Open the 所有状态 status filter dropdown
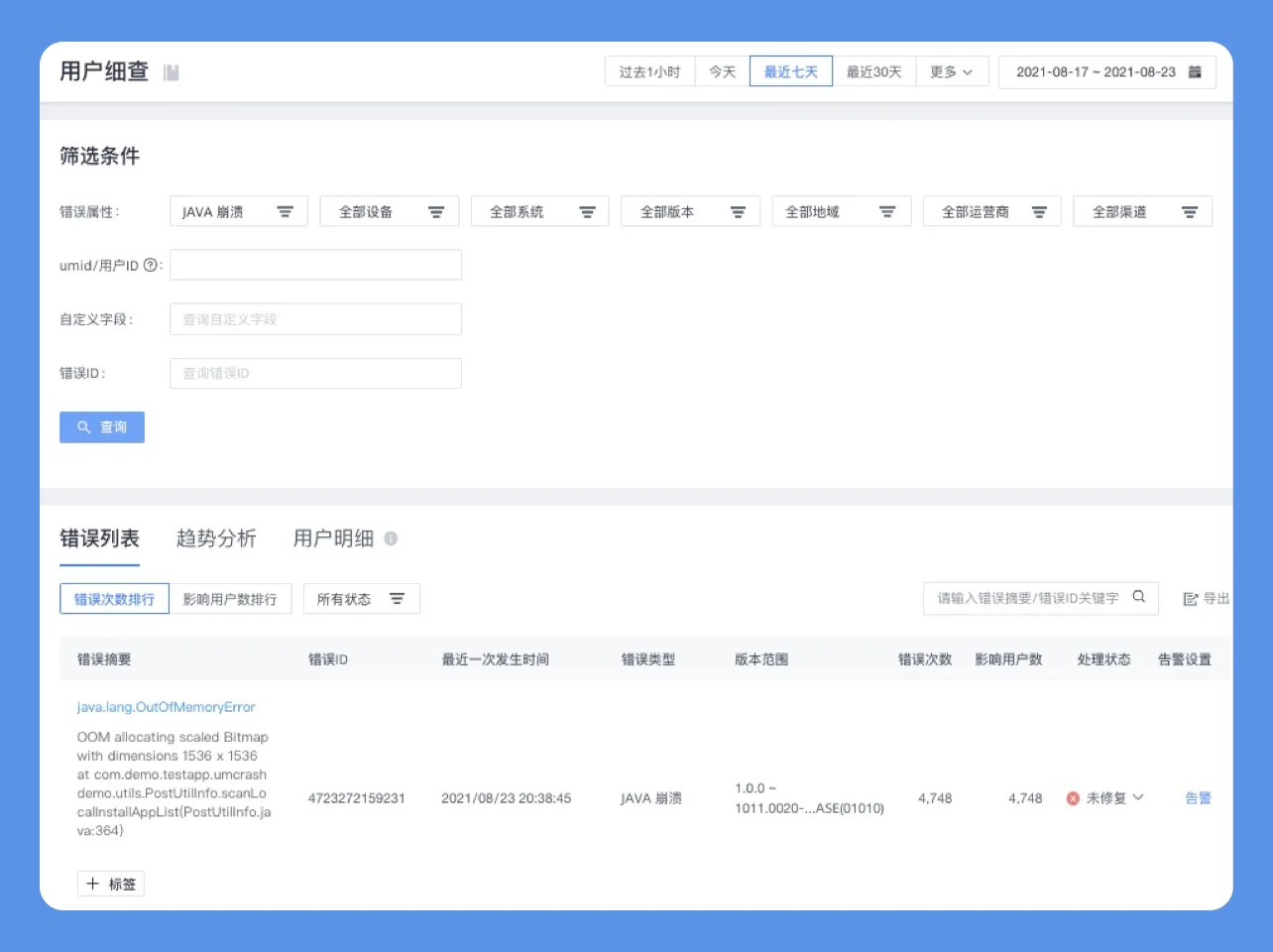Screen dimensions: 1273x952 pos(362,599)
